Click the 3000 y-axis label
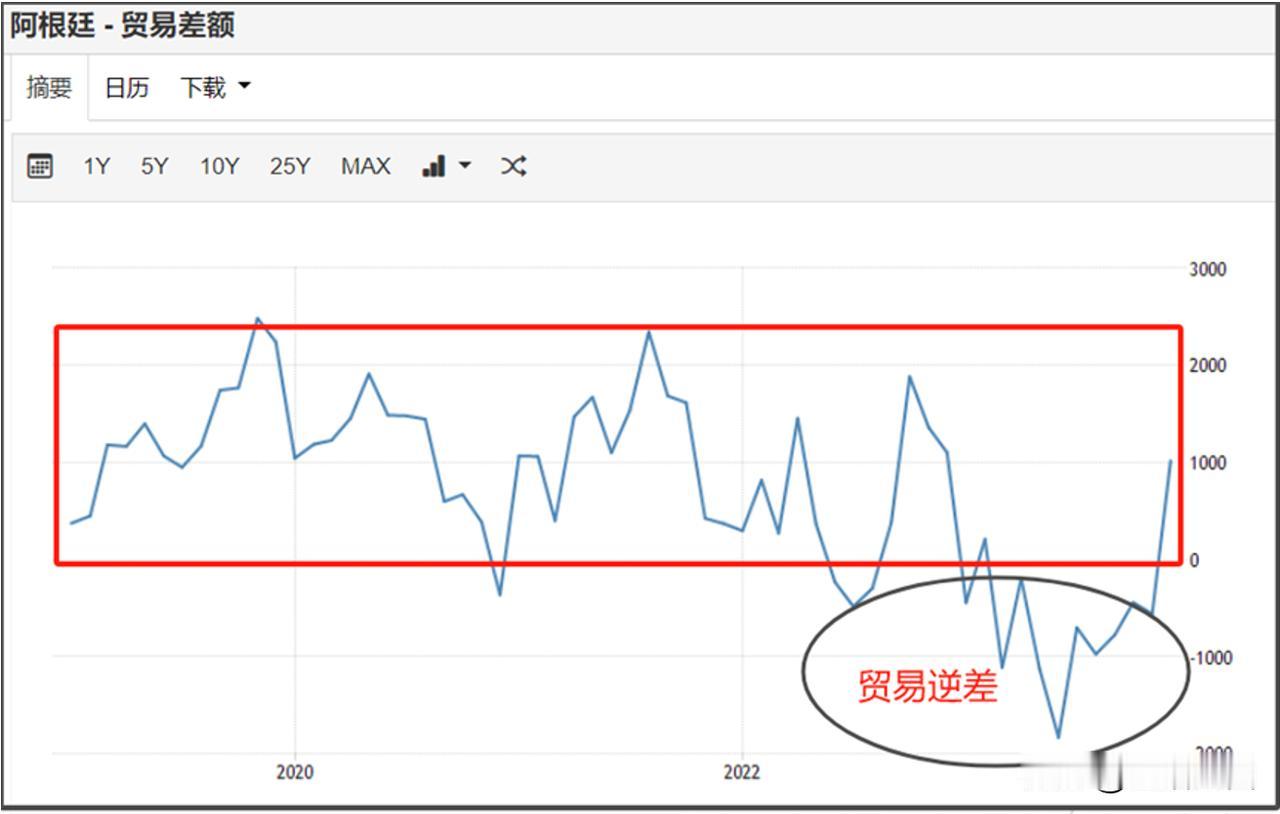 click(1207, 269)
